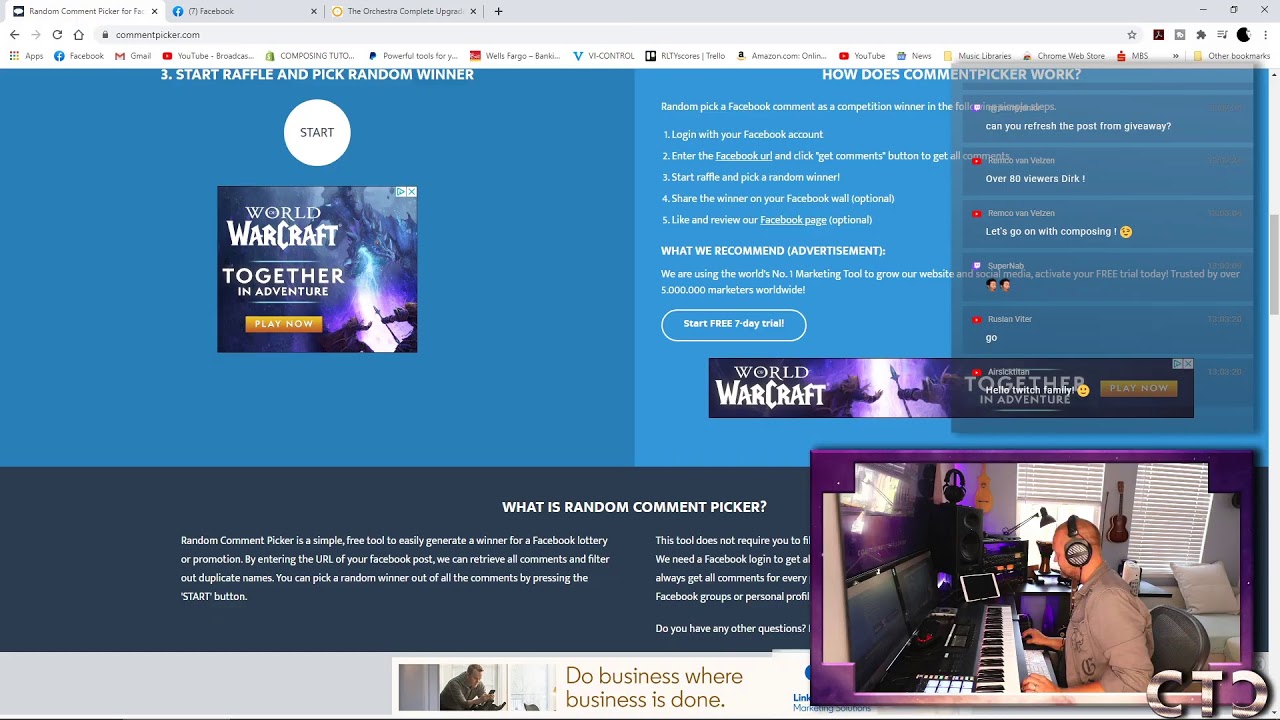The width and height of the screenshot is (1280, 720).
Task: Click PLAY NOW in the square Warcraft ad
Action: coord(284,324)
